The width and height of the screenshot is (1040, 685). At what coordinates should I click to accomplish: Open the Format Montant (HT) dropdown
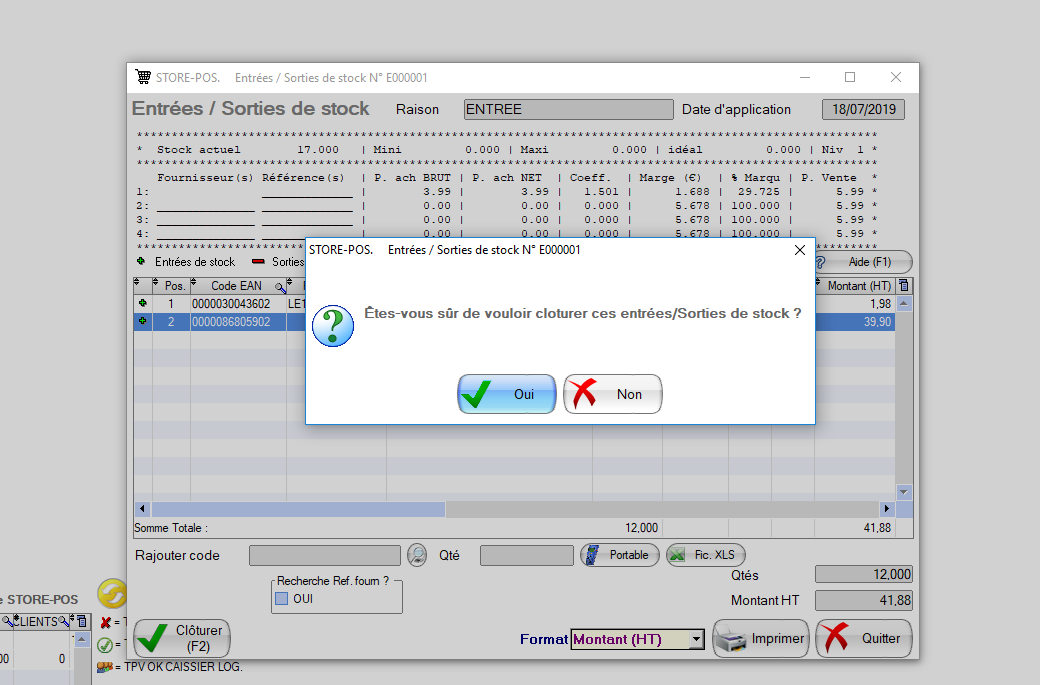click(x=697, y=639)
